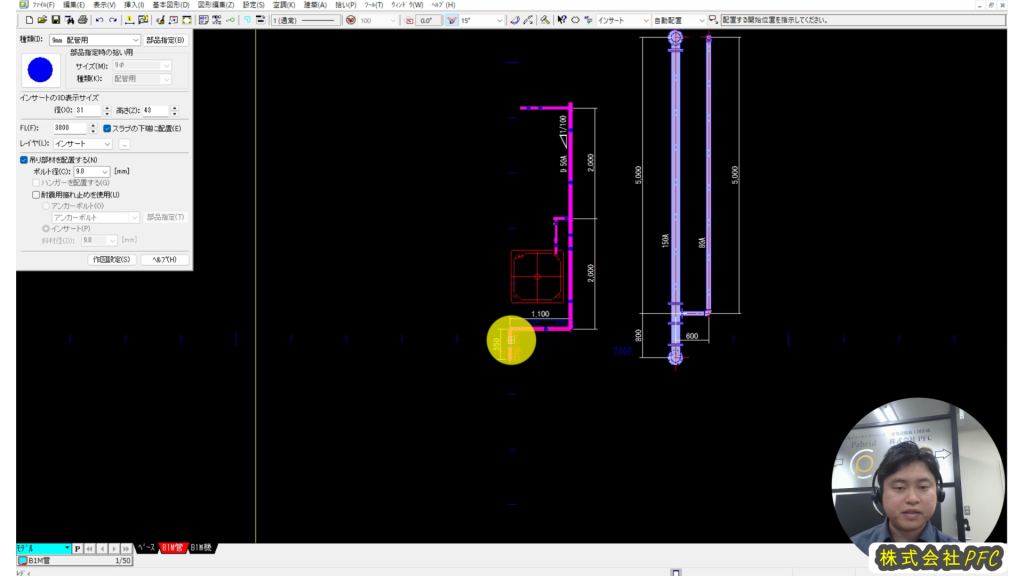This screenshot has height=576, width=1024.
Task: Click the Print icon in toolbar
Action: coord(82,20)
